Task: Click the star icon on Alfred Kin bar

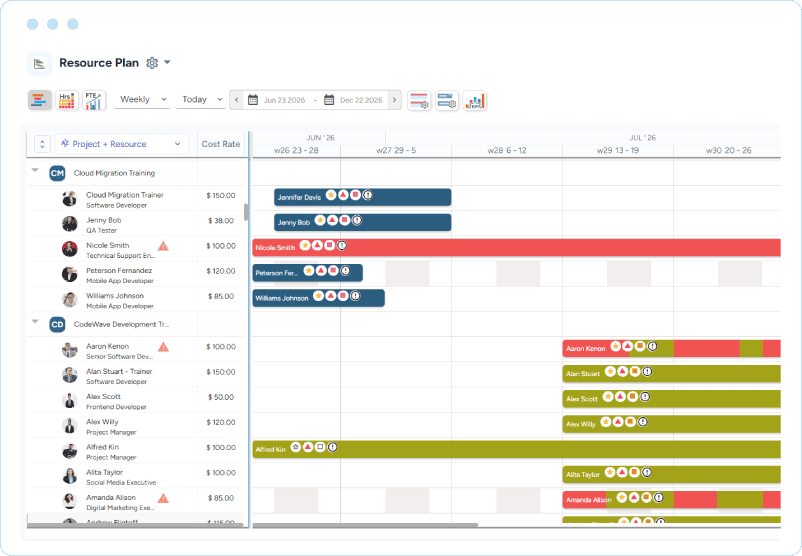Action: [296, 447]
